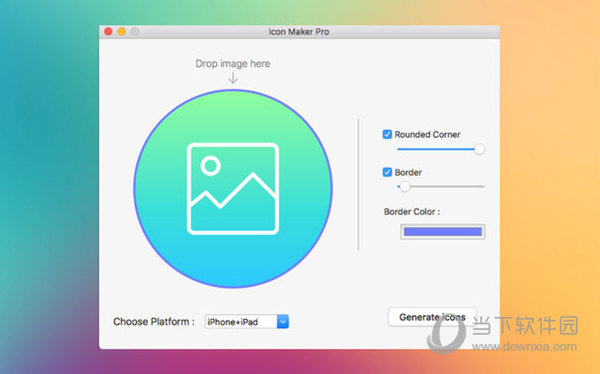Click the iPhone+iPad platform field

click(x=241, y=322)
